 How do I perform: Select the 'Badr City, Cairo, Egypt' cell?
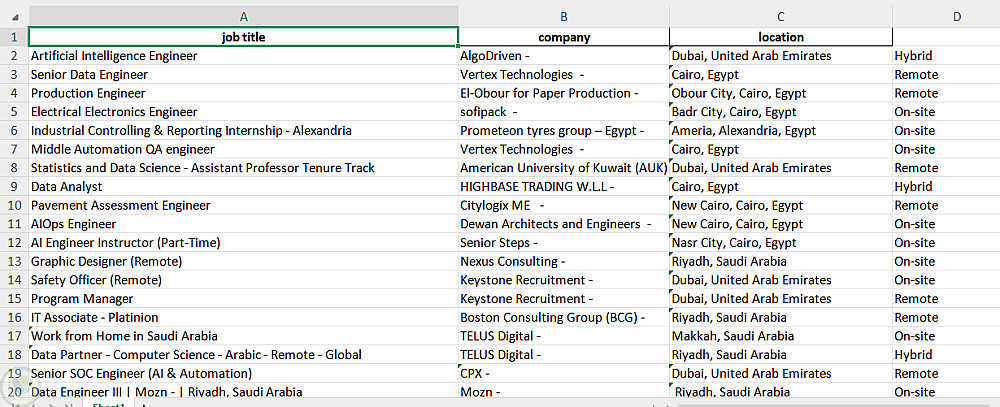pos(781,112)
